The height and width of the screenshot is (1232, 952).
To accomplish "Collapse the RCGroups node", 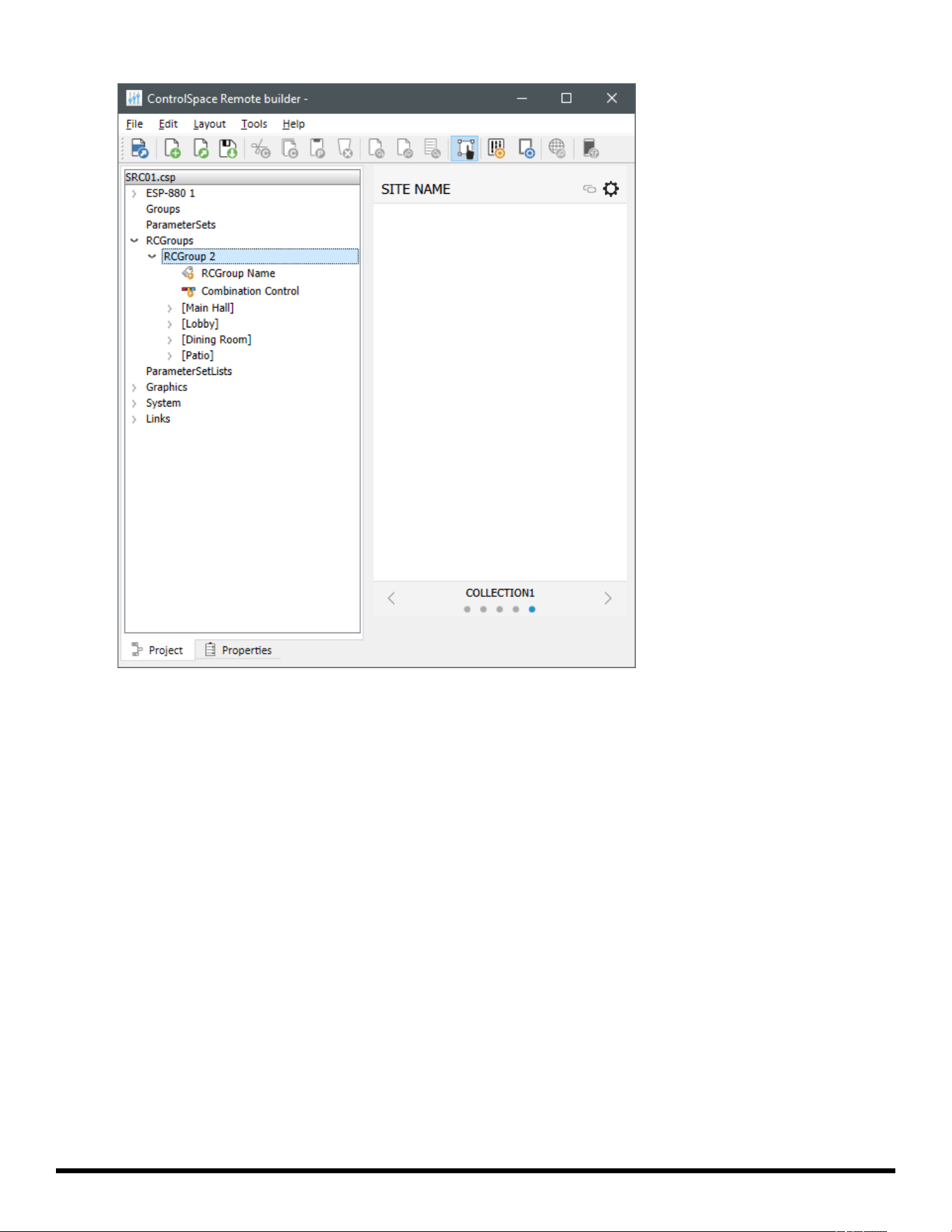I will [x=134, y=241].
